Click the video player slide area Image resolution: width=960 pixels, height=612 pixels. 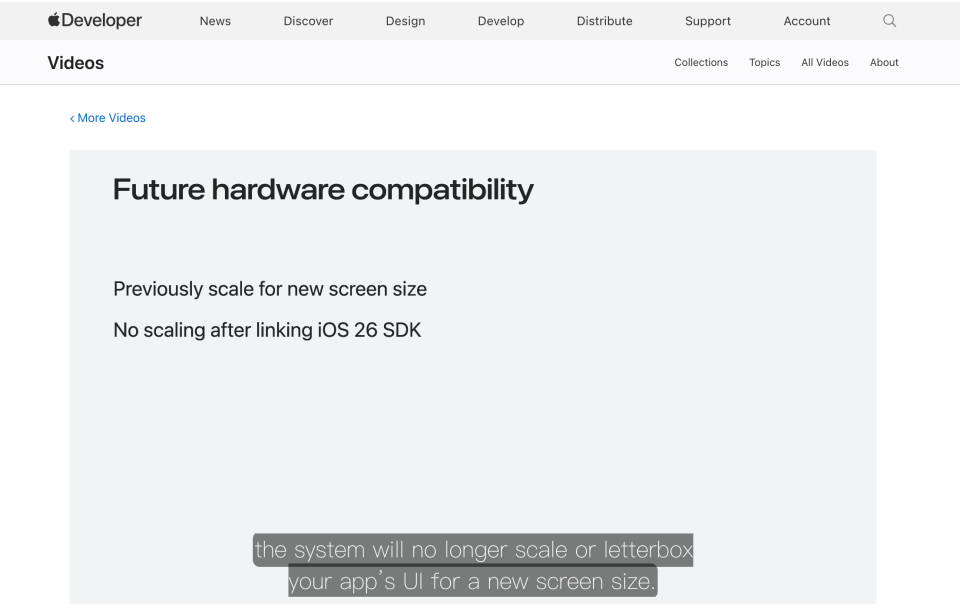click(x=473, y=376)
